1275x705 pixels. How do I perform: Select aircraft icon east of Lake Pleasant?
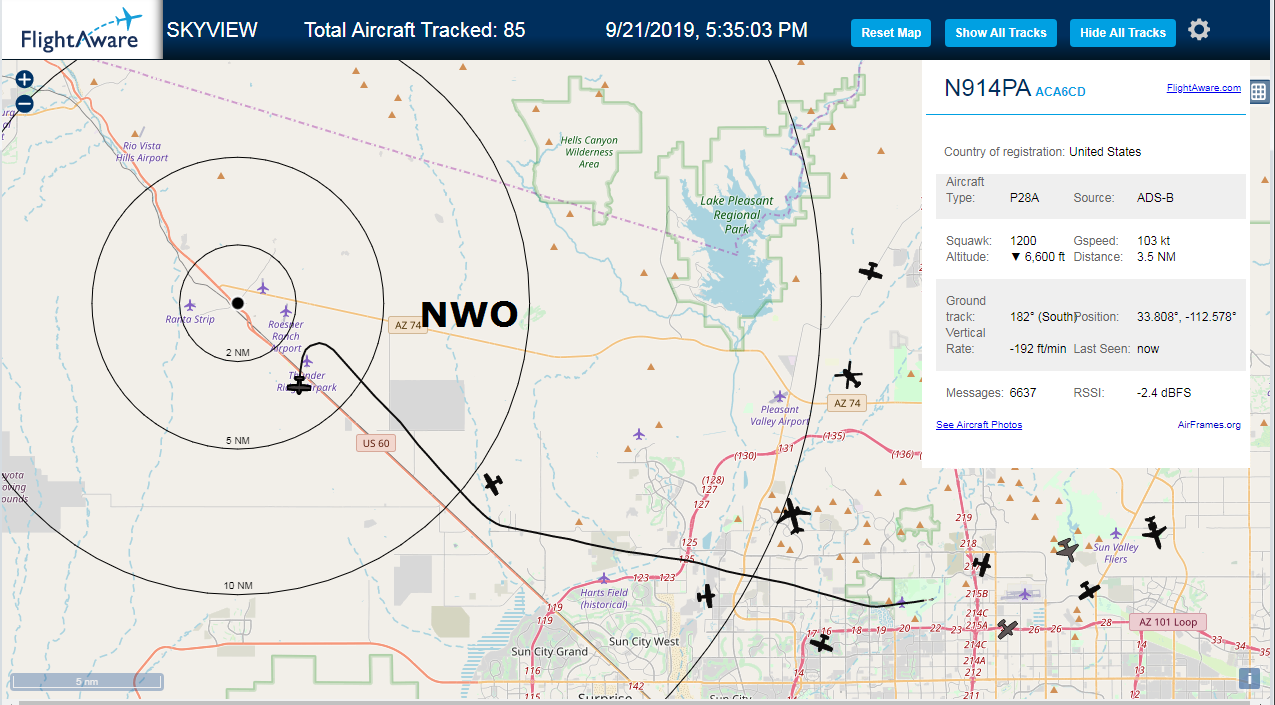871,271
